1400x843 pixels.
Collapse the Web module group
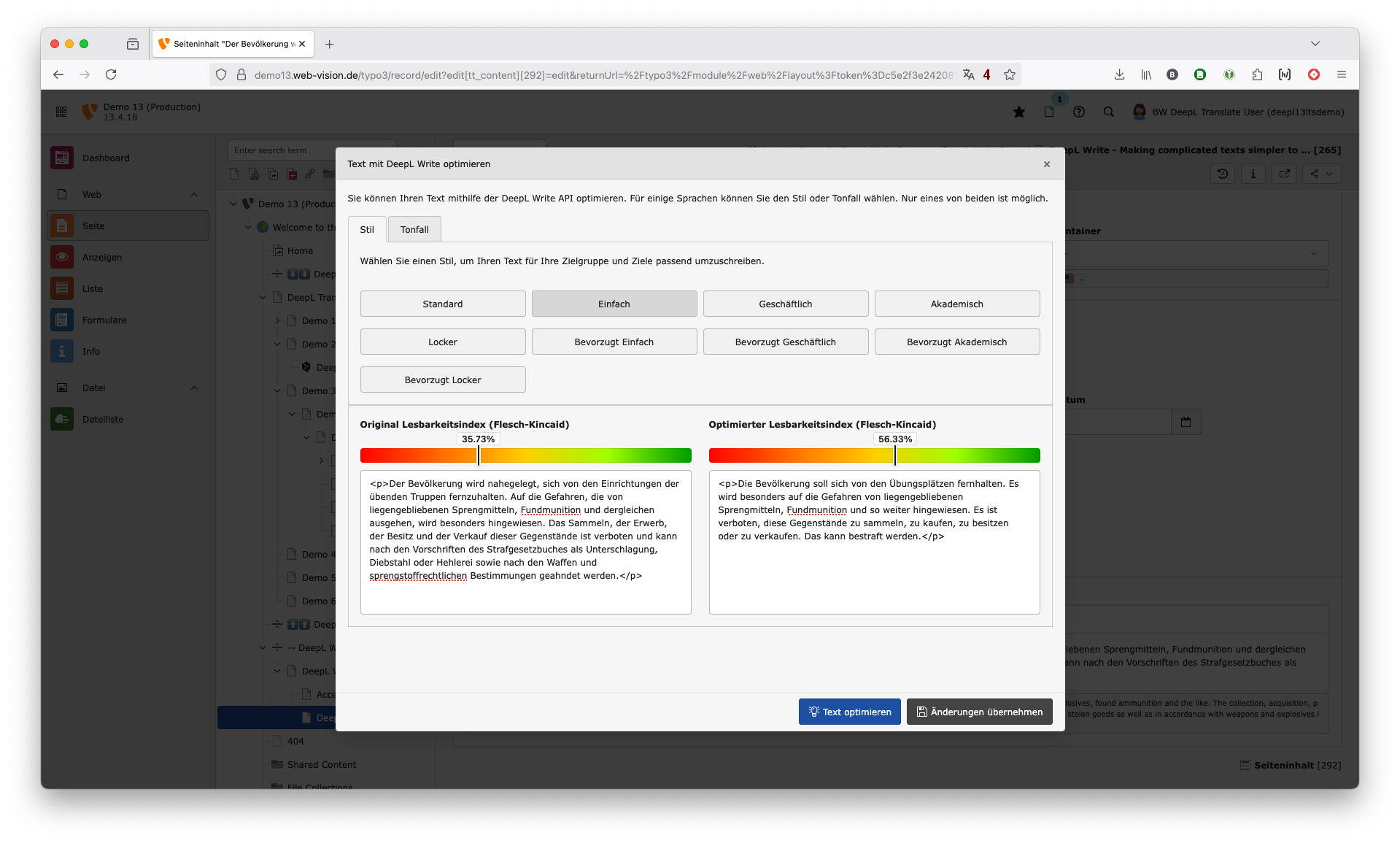point(194,194)
